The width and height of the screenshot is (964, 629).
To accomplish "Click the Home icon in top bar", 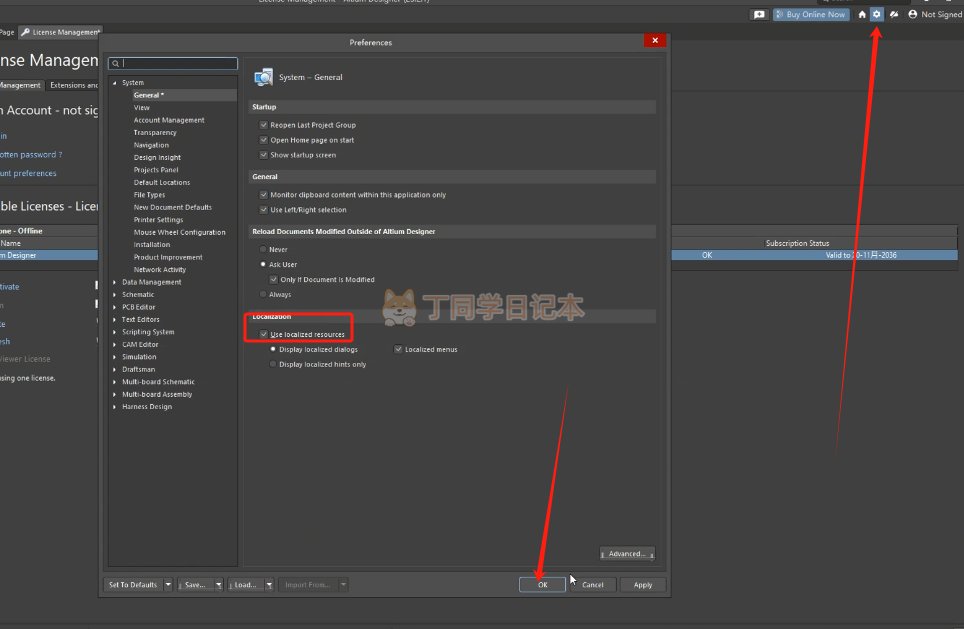I will click(862, 14).
